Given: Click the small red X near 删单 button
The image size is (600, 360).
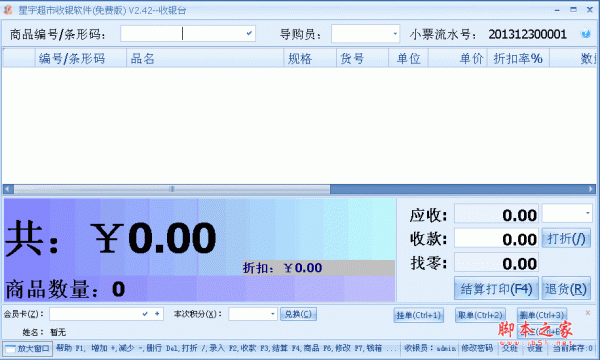Looking at the screenshot, I should point(588,313).
